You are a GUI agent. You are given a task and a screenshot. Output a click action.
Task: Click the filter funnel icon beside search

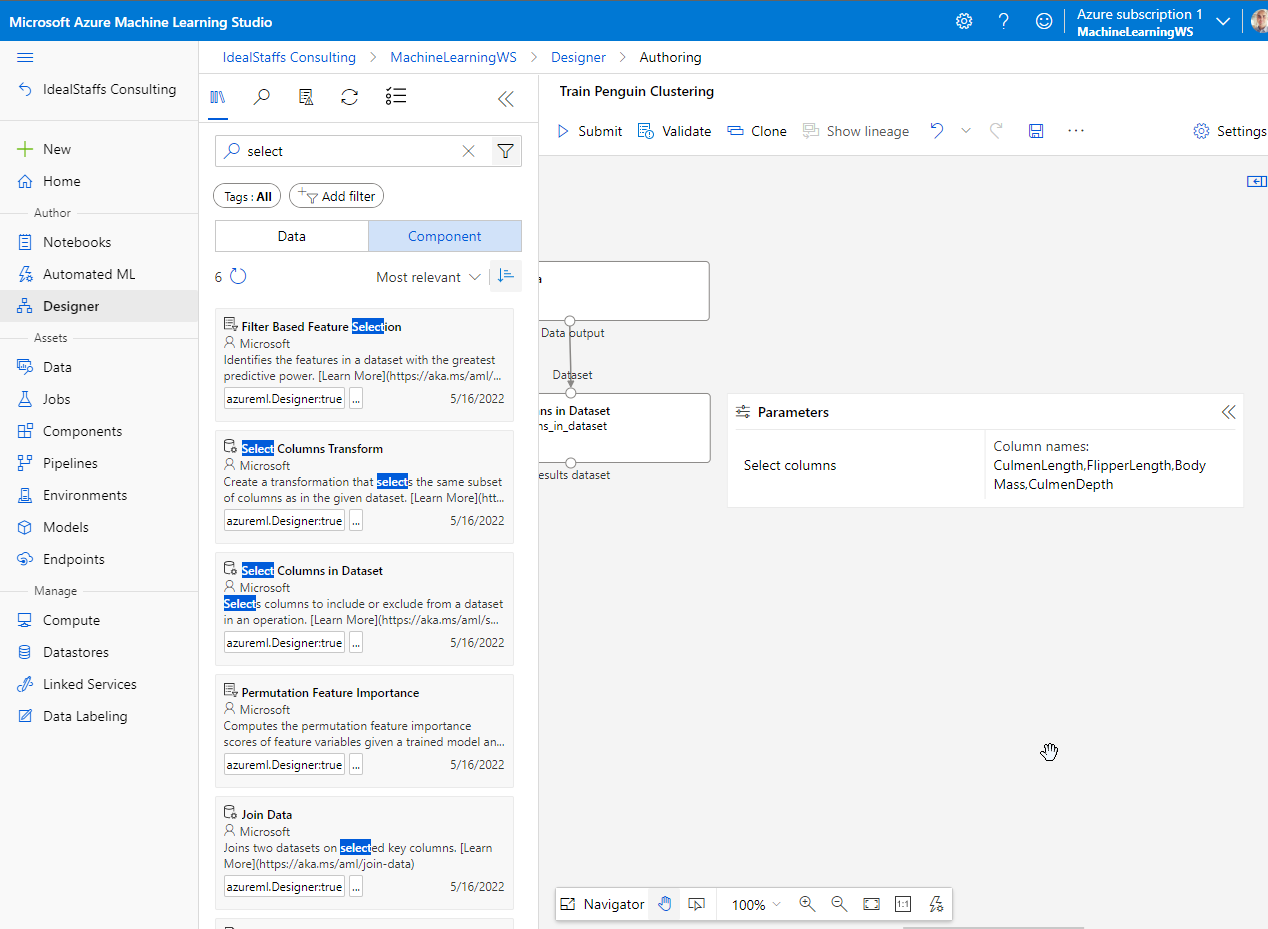[506, 151]
